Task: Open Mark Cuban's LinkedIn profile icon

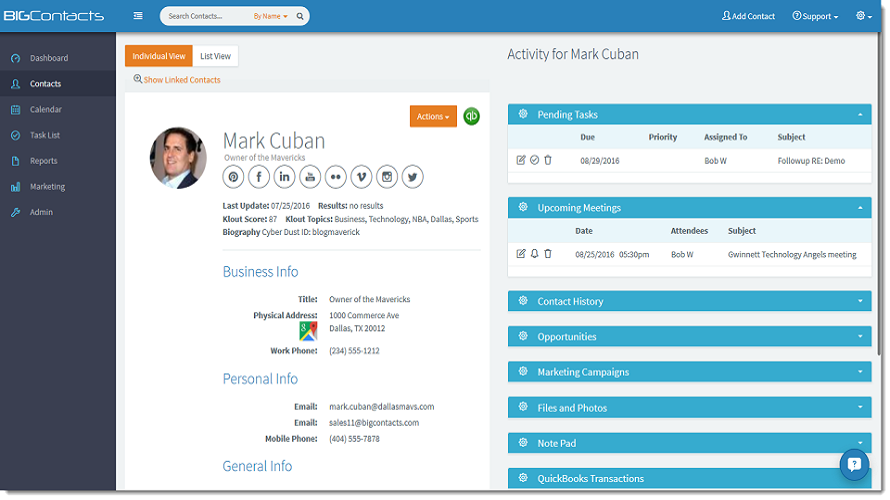Action: point(284,177)
